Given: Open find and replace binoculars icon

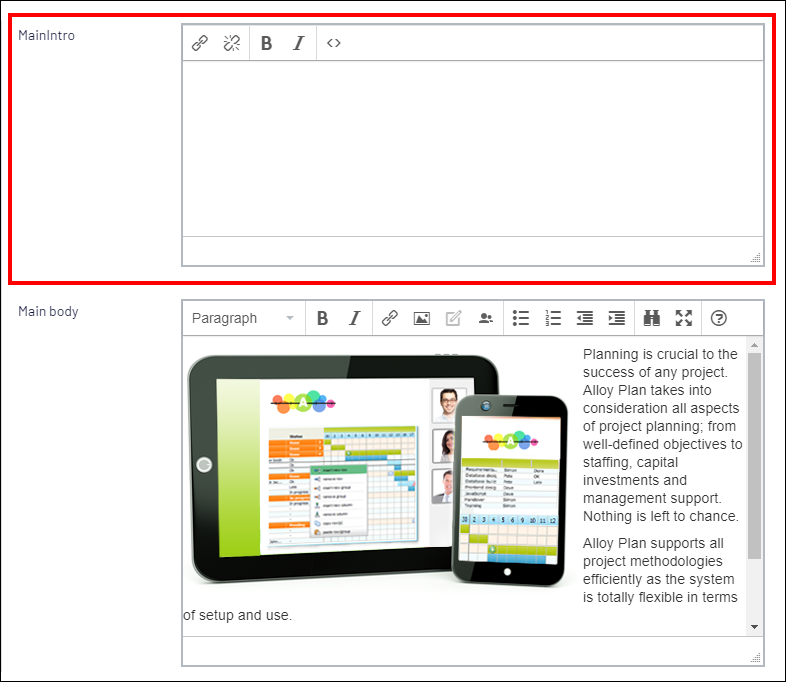Looking at the screenshot, I should click(652, 318).
